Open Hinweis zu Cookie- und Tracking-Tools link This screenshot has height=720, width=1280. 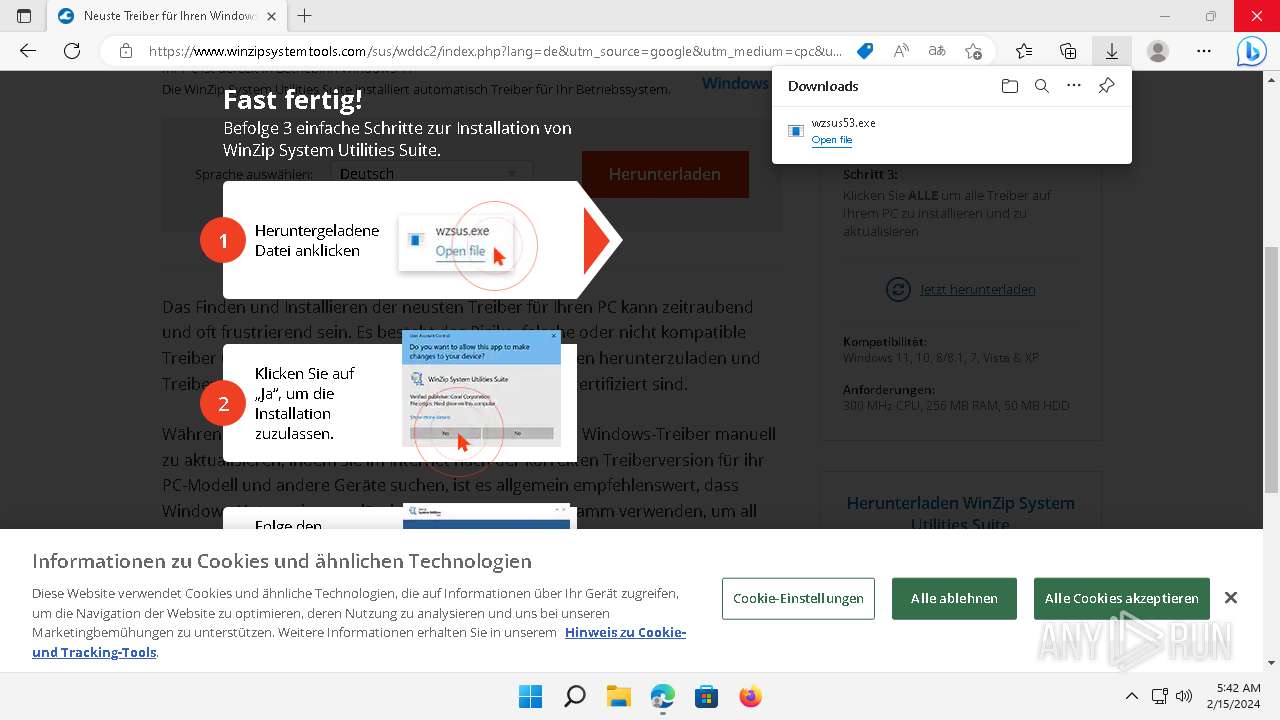pyautogui.click(x=359, y=642)
